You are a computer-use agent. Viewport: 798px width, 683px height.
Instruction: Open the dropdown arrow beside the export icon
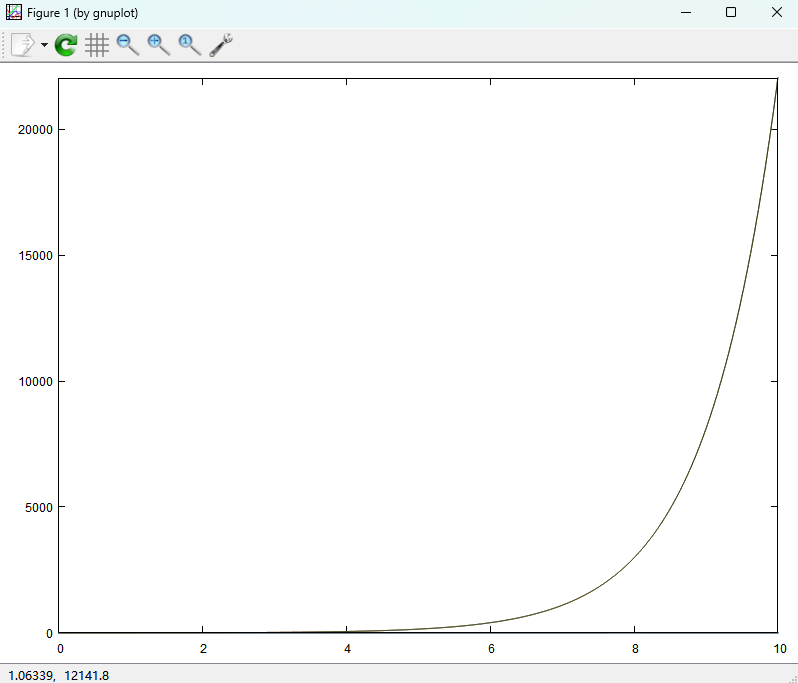(44, 46)
